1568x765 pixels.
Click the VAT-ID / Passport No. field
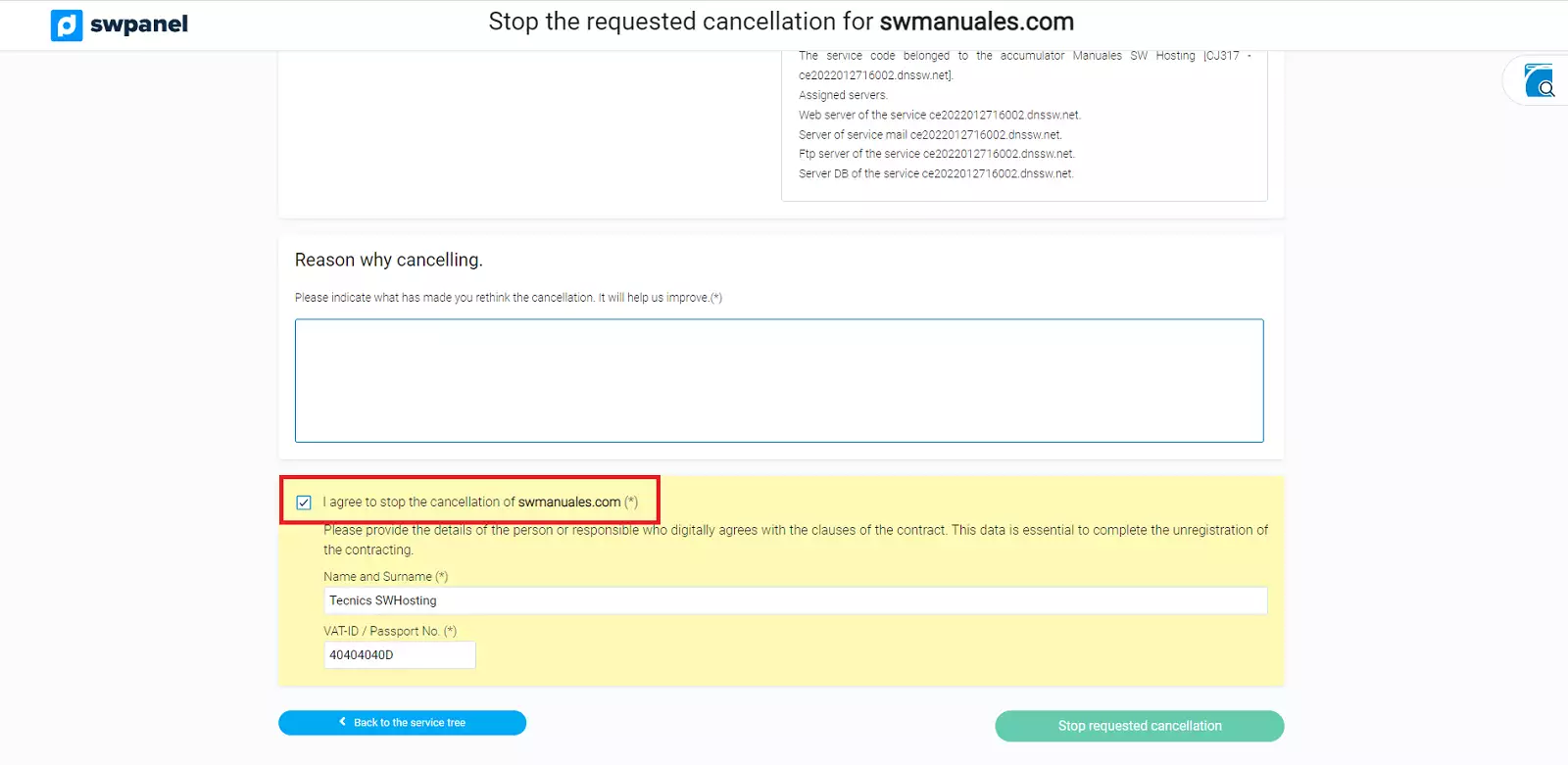(x=399, y=655)
